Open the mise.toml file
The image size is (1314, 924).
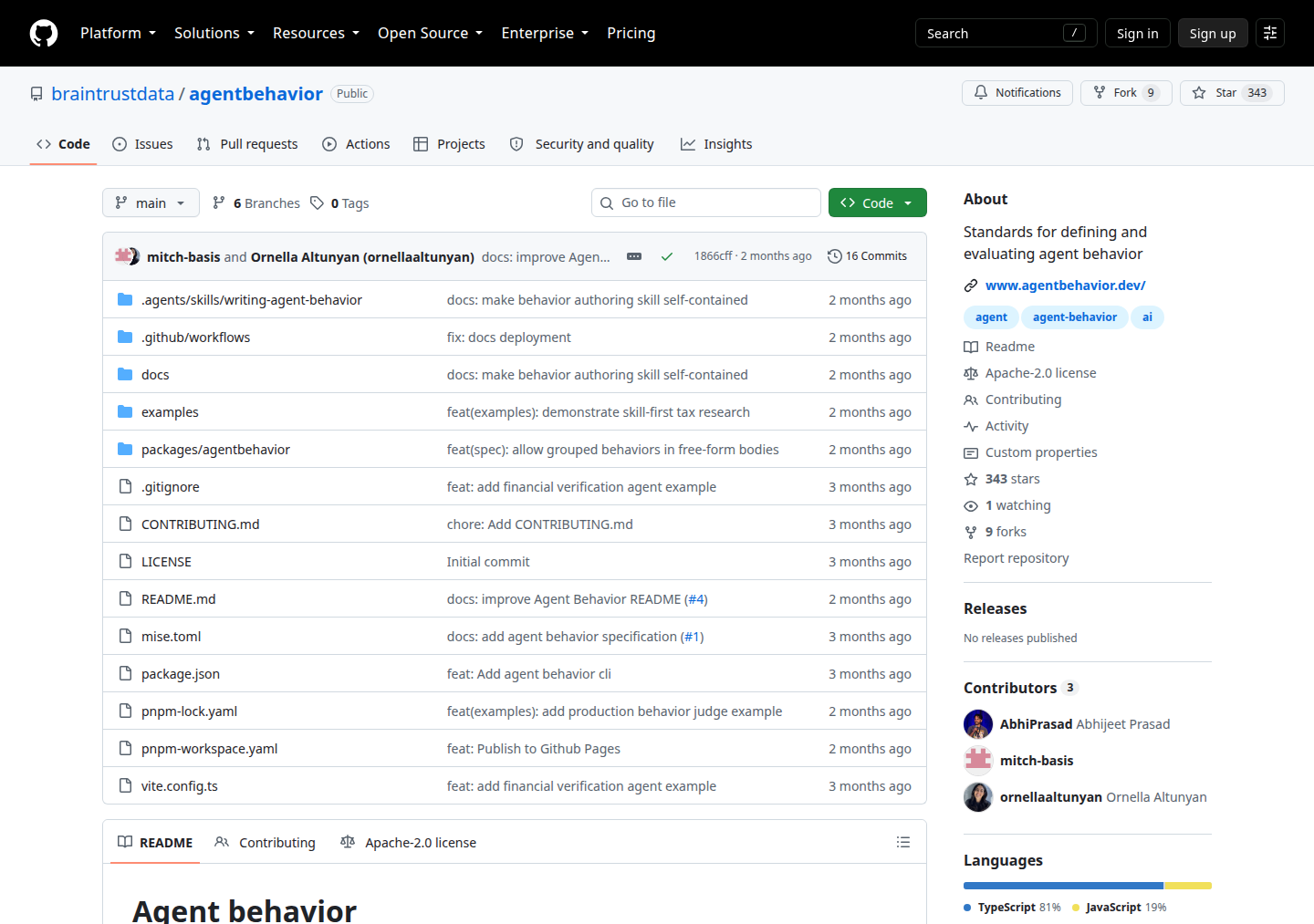coord(171,637)
